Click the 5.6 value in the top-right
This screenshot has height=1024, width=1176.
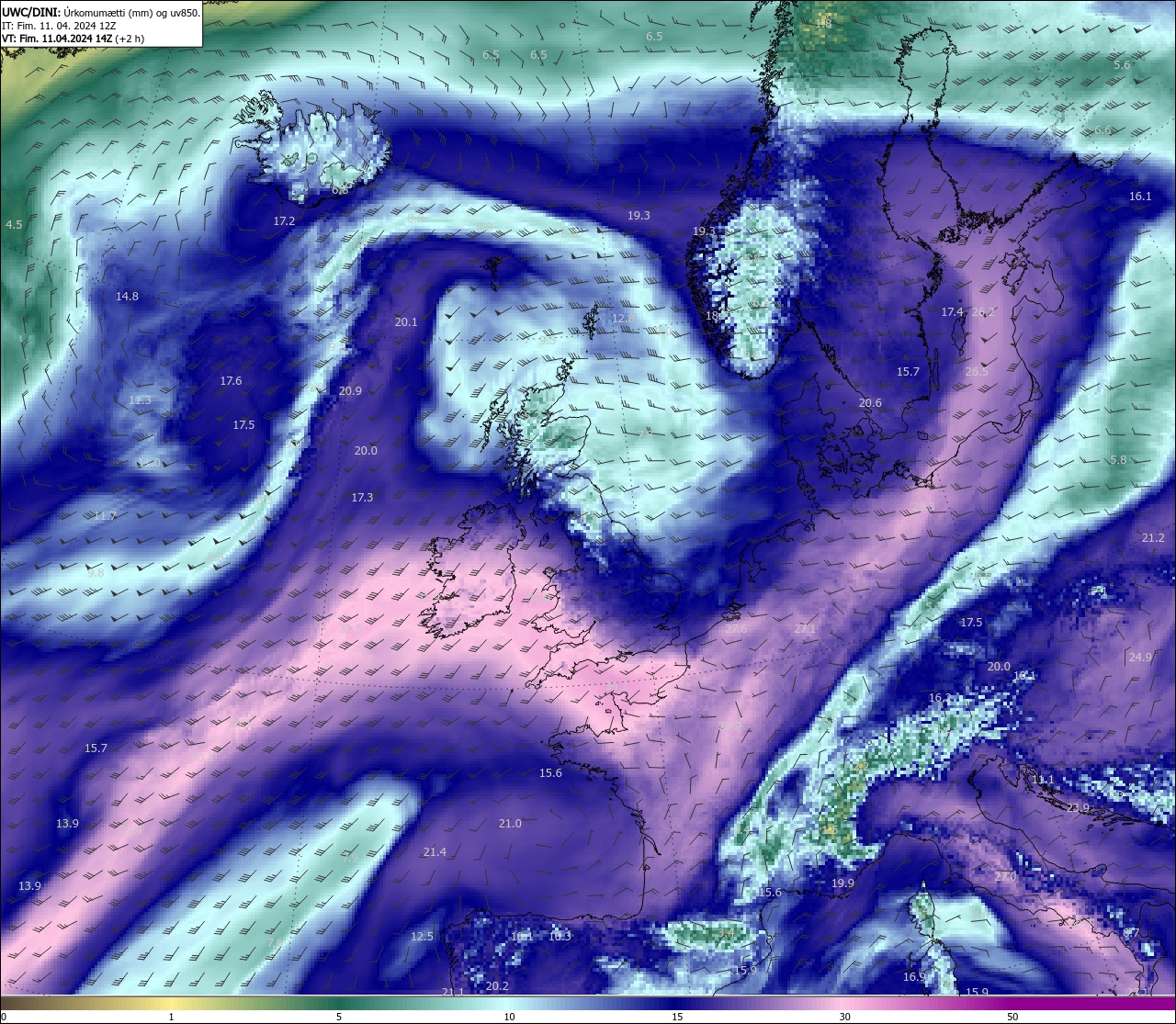click(x=1122, y=65)
